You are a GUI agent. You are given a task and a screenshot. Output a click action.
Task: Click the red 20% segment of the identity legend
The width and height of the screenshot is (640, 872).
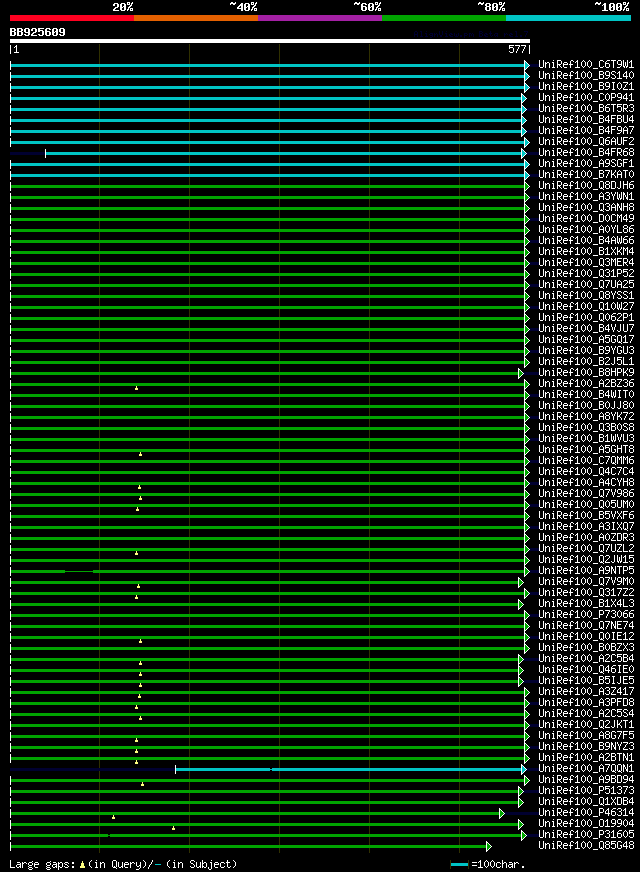coord(72,18)
